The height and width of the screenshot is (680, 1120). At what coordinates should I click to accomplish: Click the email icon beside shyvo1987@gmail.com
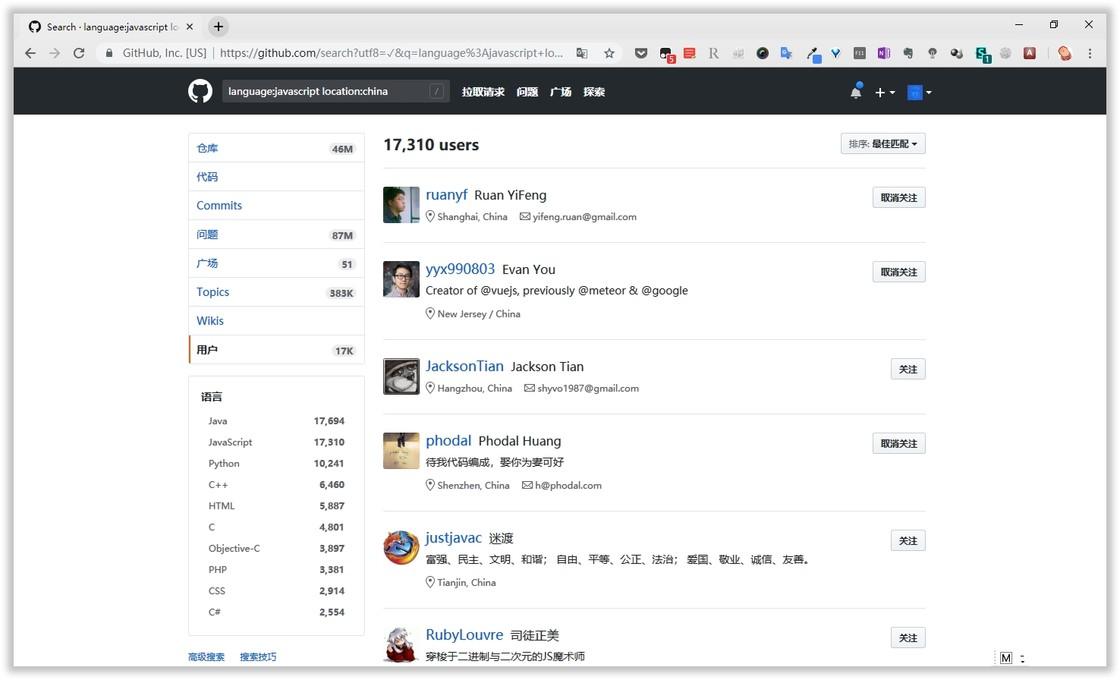(x=528, y=388)
